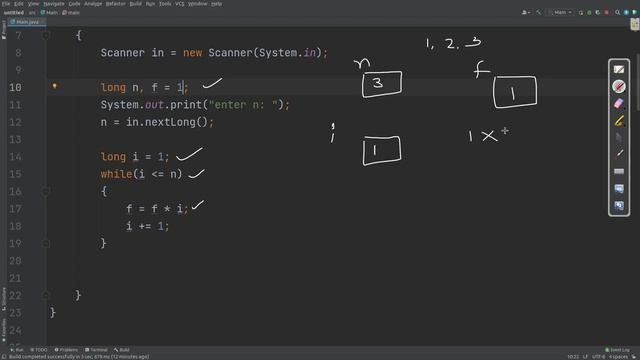The image size is (640, 360).
Task: Open the VCS menu
Action: point(180,4)
